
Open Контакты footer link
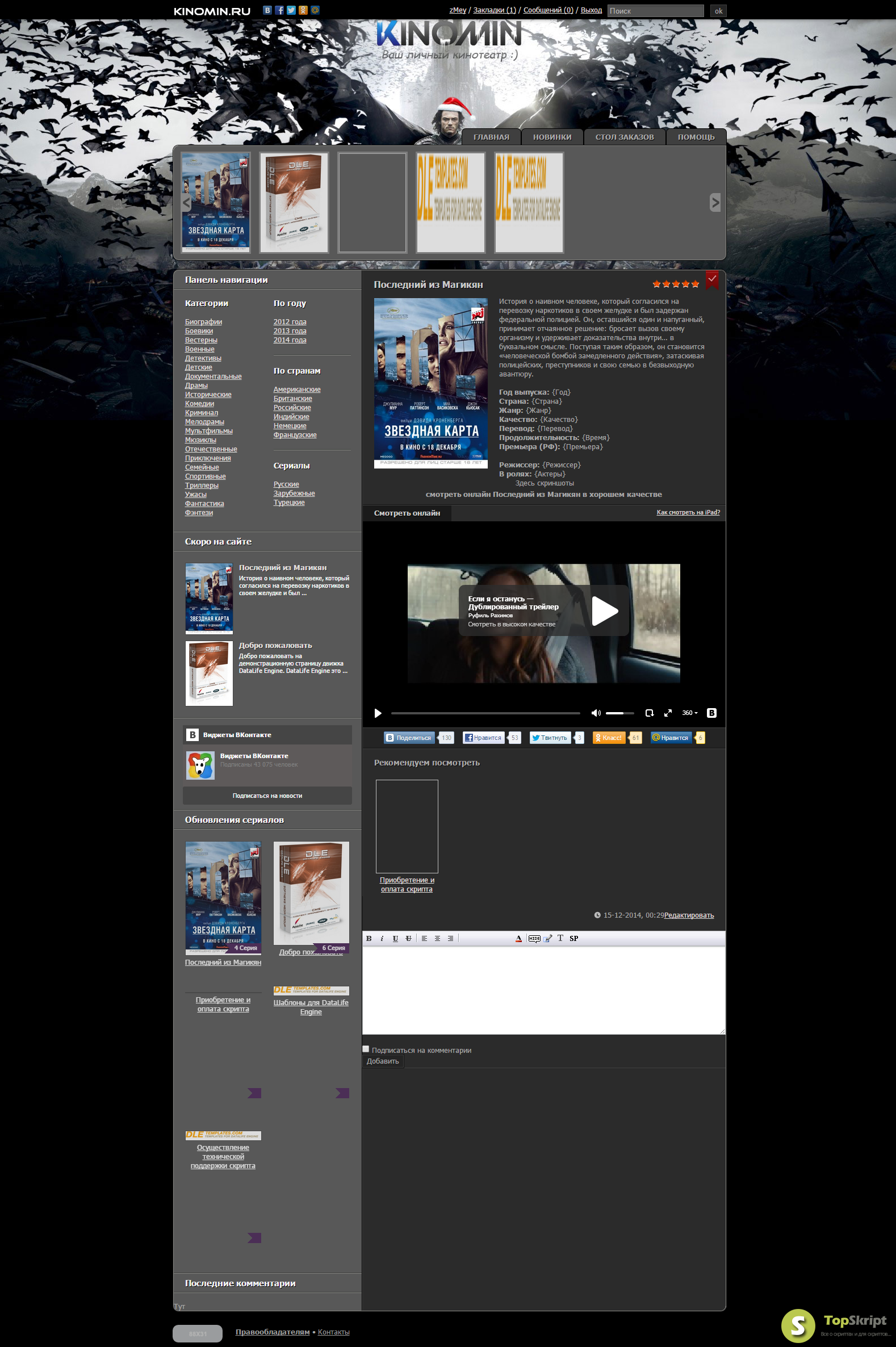pyautogui.click(x=334, y=1332)
